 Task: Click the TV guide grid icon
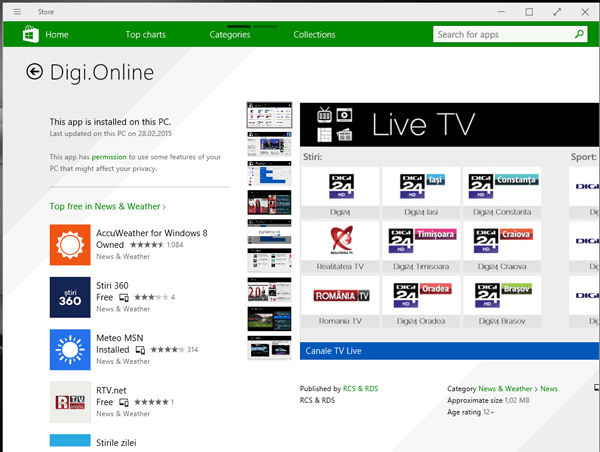tap(324, 135)
